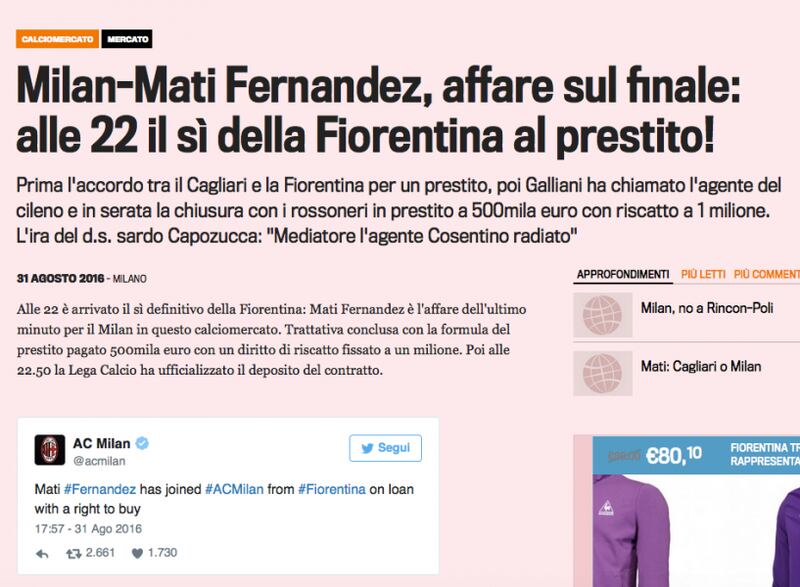Open the #ACMilan hashtag link

(x=234, y=489)
